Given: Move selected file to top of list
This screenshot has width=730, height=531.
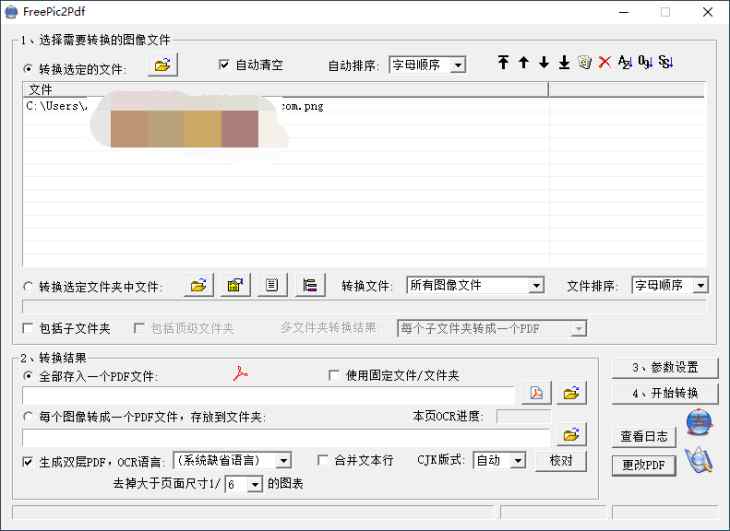Looking at the screenshot, I should click(x=503, y=62).
